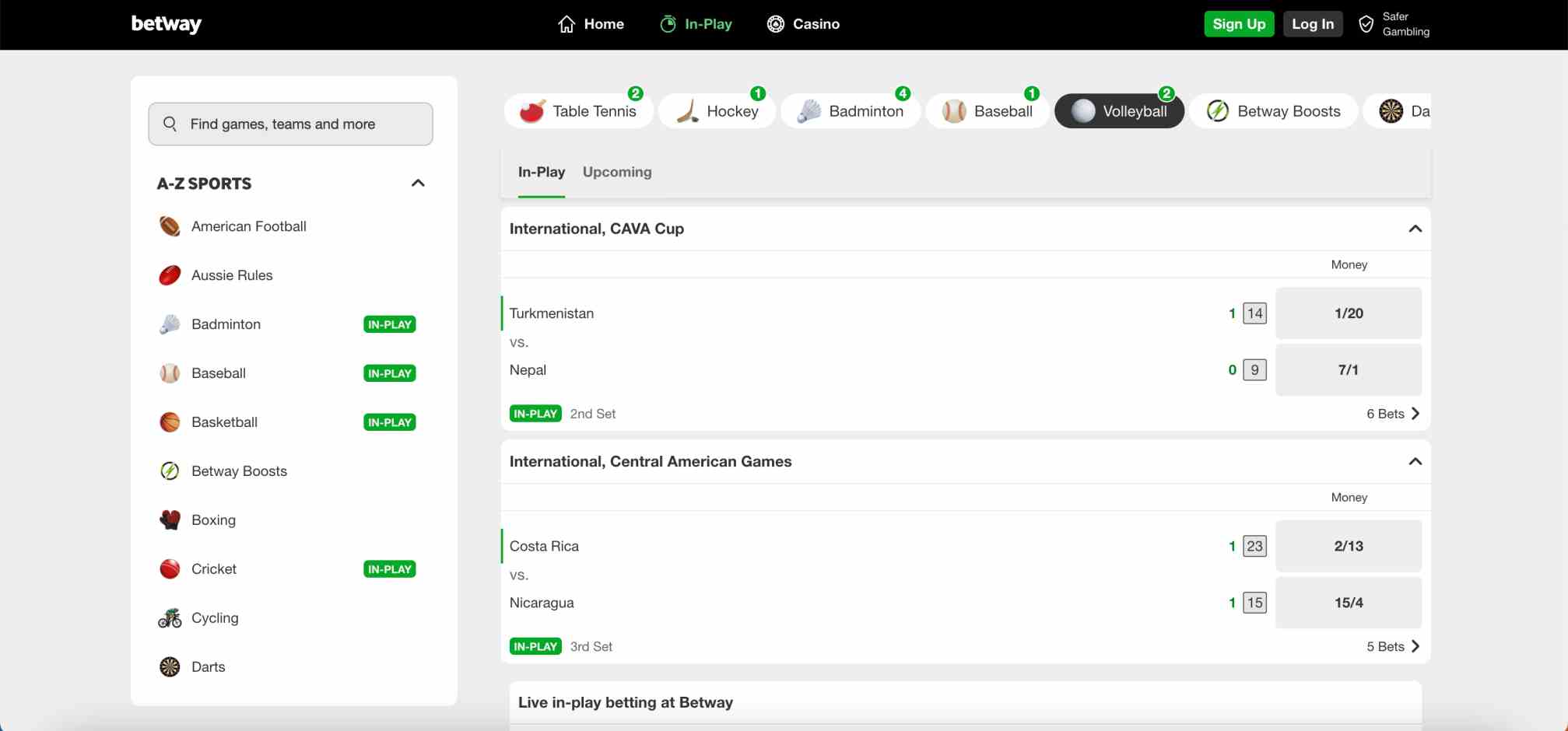Click the Boxing glove icon in sidebar
Viewport: 1568px width, 731px height.
170,519
